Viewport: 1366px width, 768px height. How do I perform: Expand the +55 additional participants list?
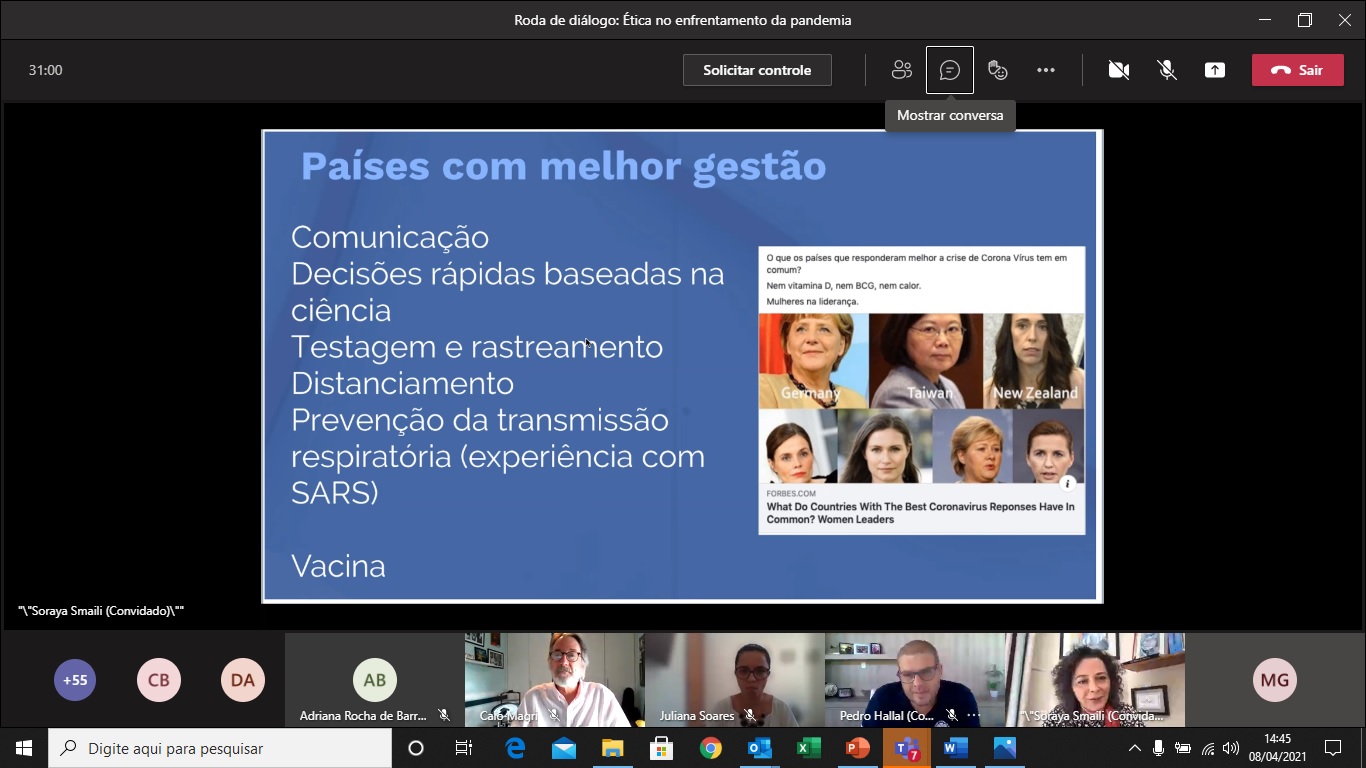pyautogui.click(x=75, y=680)
